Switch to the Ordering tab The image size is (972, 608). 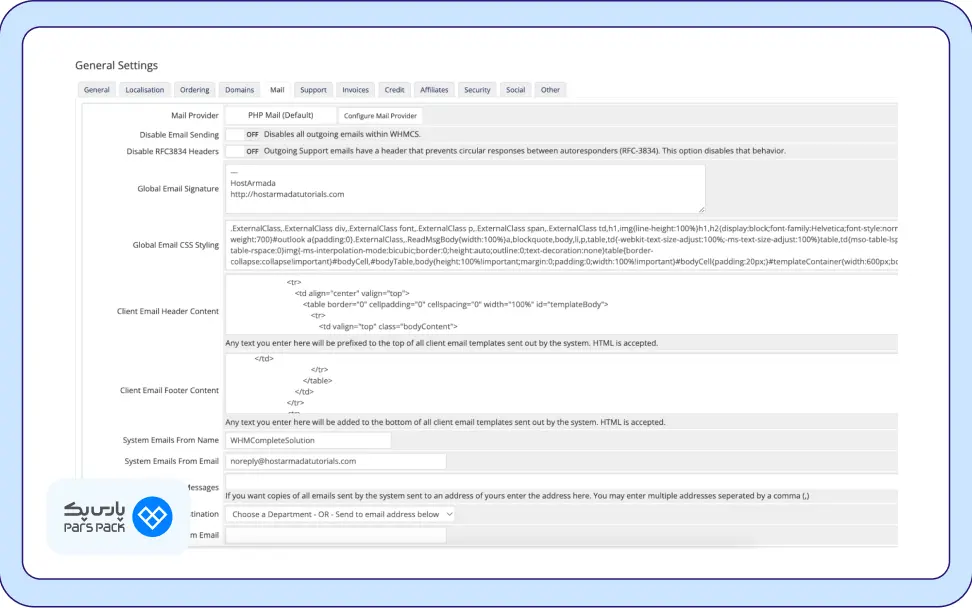[195, 90]
